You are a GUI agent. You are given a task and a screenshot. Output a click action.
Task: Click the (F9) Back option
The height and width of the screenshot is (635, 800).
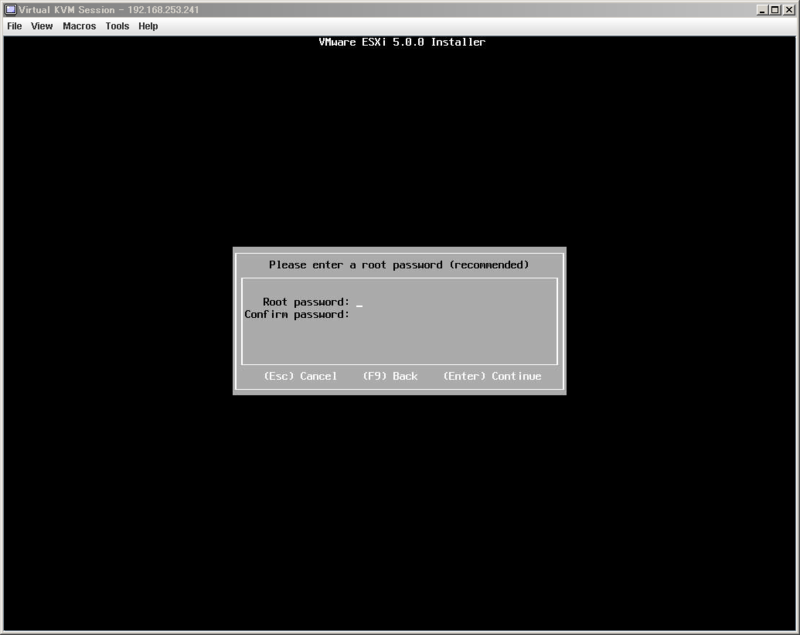click(390, 376)
